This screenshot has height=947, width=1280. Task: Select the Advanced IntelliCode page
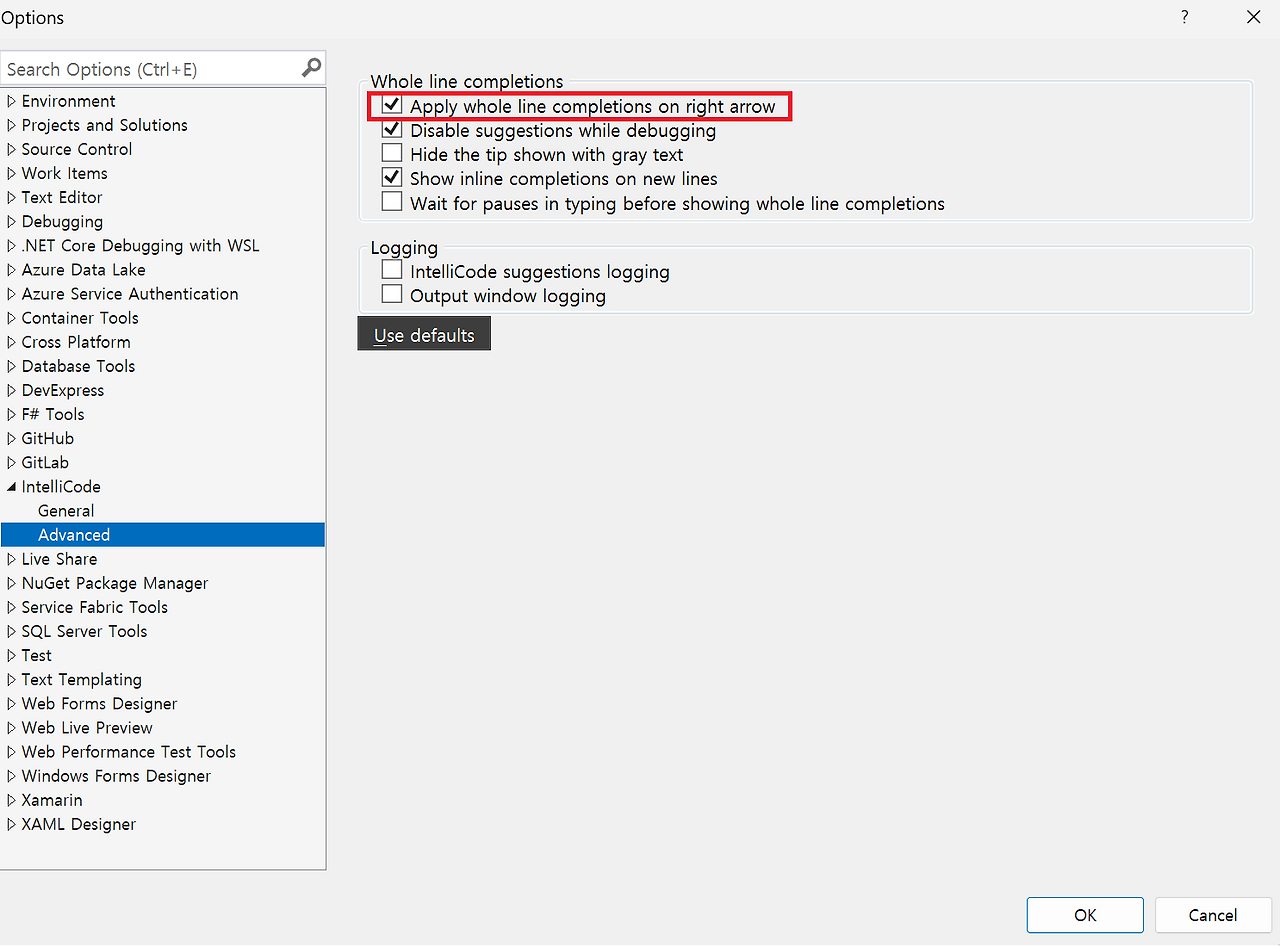74,534
